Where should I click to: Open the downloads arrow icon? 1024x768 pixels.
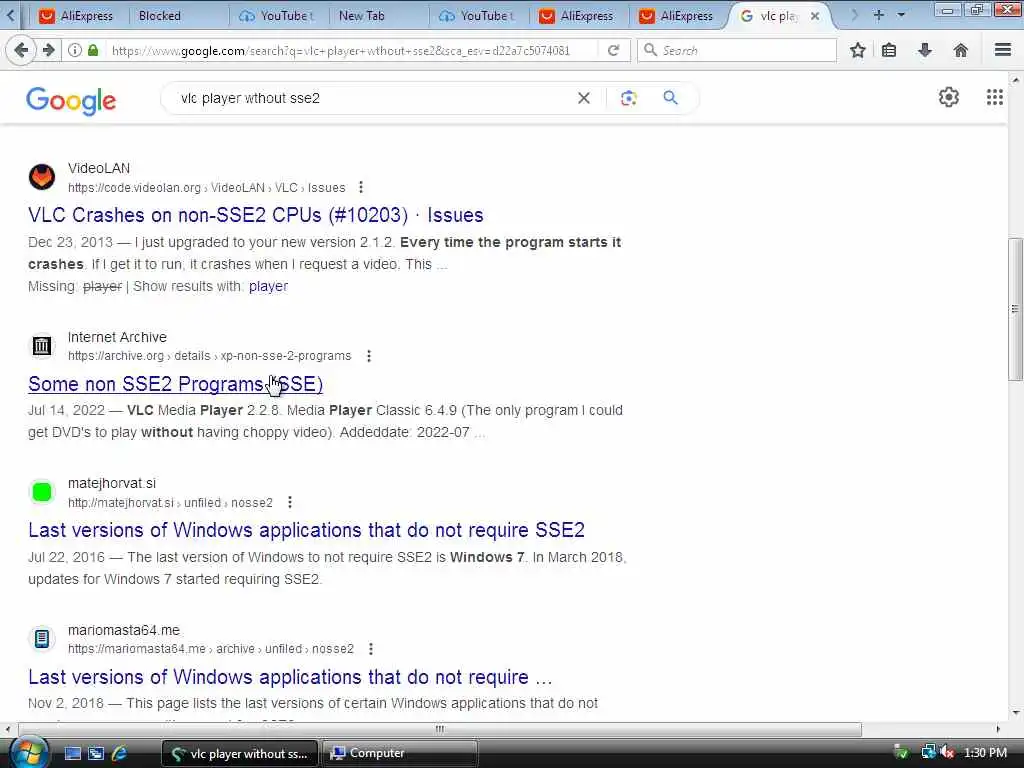tap(925, 50)
